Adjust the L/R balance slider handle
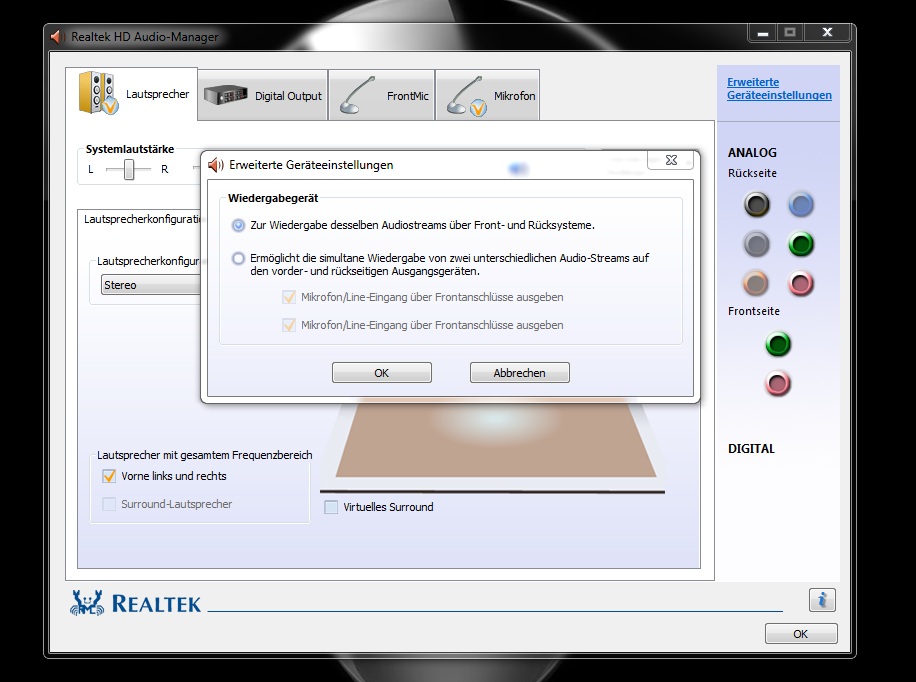This screenshot has height=682, width=916. 129,169
